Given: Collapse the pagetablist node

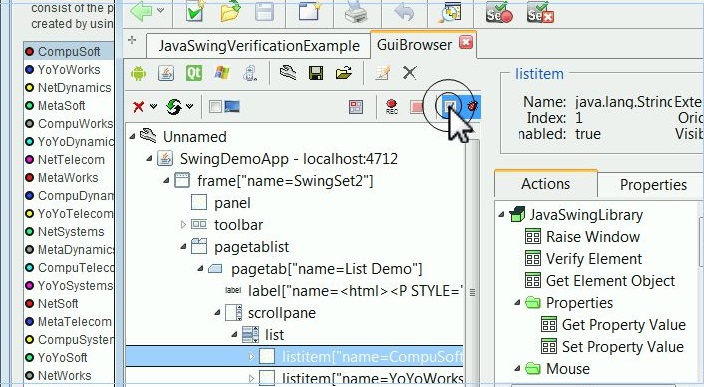Looking at the screenshot, I should point(184,246).
